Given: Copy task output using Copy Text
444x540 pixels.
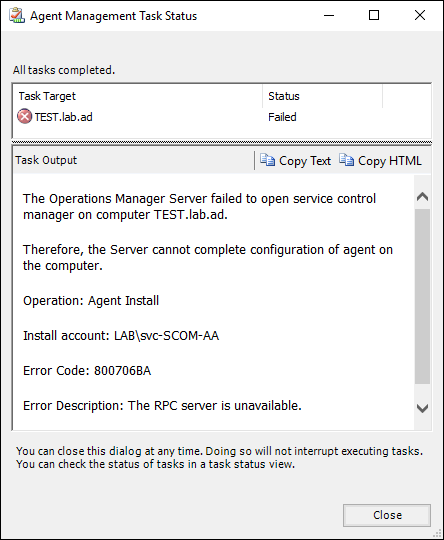Looking at the screenshot, I should pyautogui.click(x=295, y=160).
